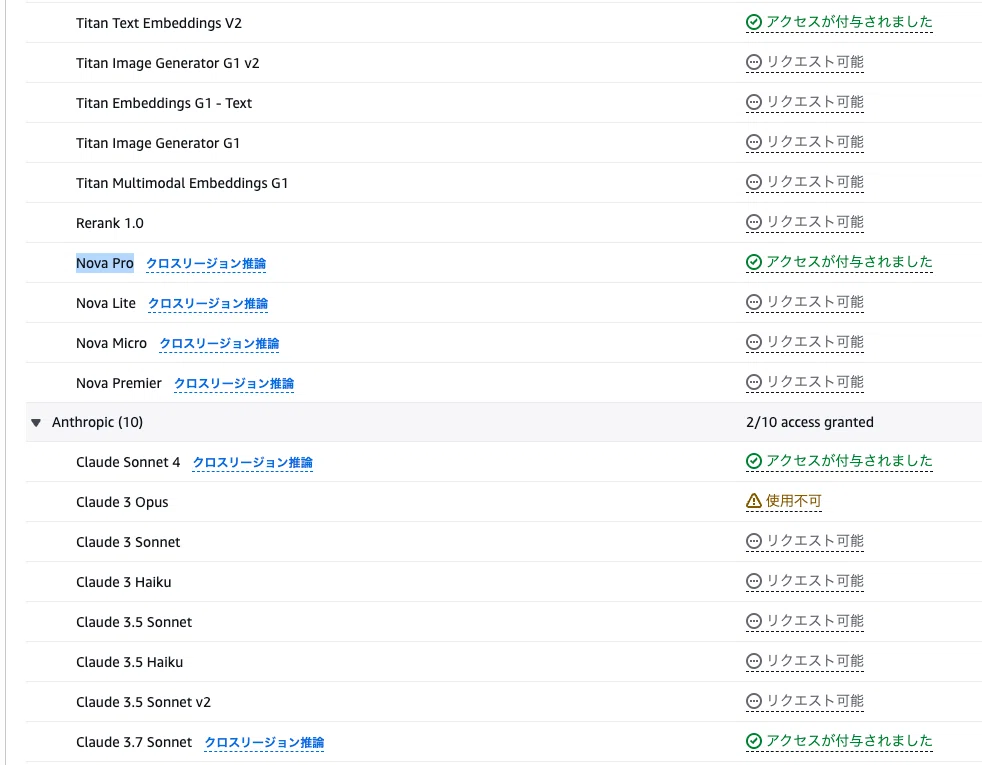This screenshot has height=765, width=982.
Task: Select the Claude 3 Sonnet model name
Action: [128, 543]
